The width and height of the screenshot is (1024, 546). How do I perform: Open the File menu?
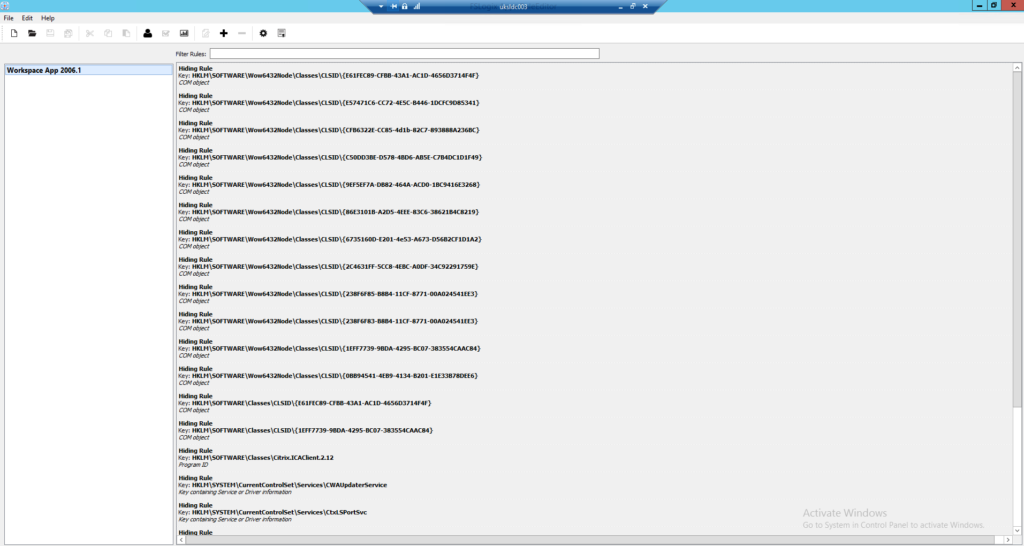9,18
